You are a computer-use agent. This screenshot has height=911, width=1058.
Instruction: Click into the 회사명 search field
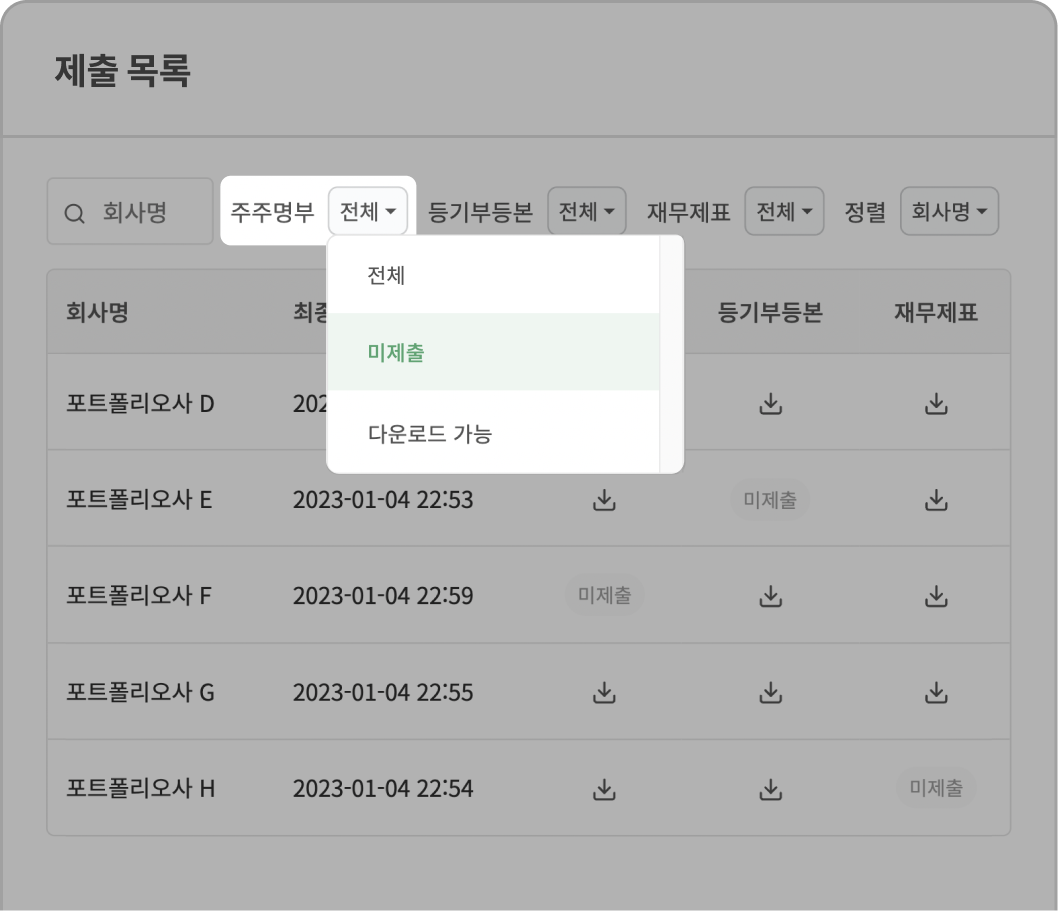(140, 211)
